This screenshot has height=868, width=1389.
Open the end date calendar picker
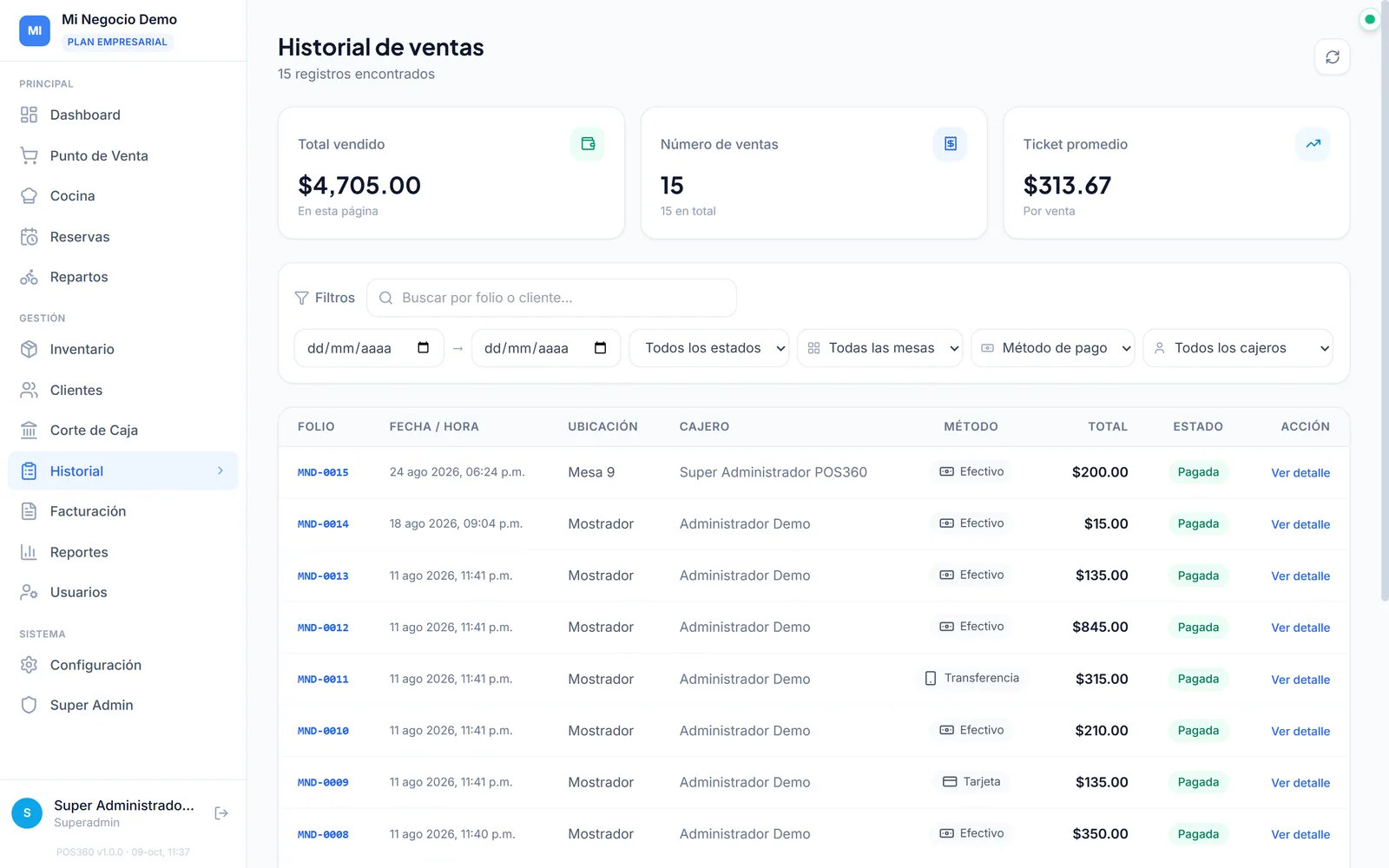[601, 348]
